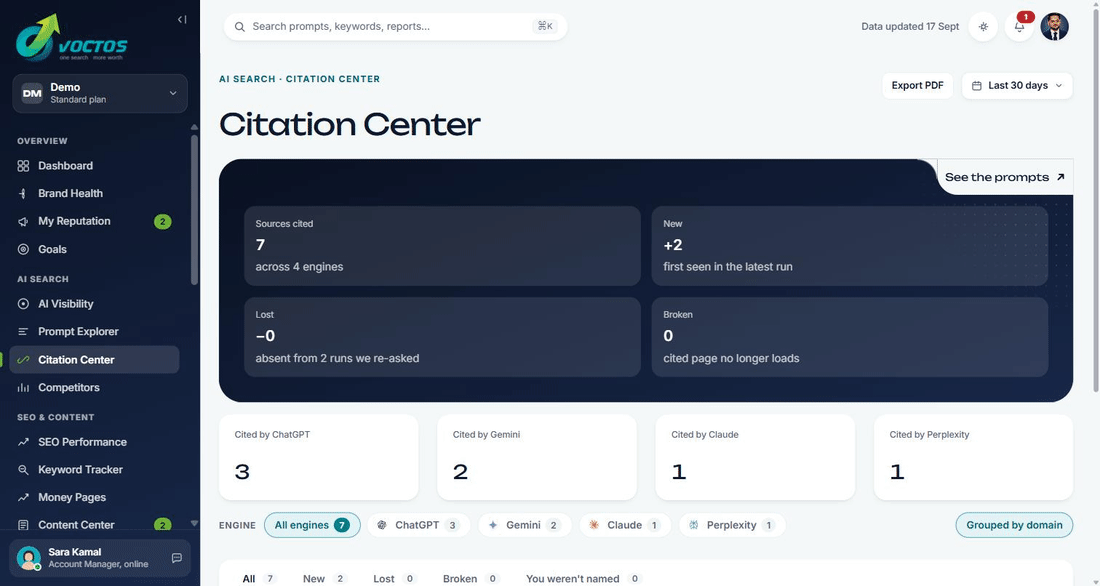Open Prompt Explorer in the sidebar

click(94, 331)
